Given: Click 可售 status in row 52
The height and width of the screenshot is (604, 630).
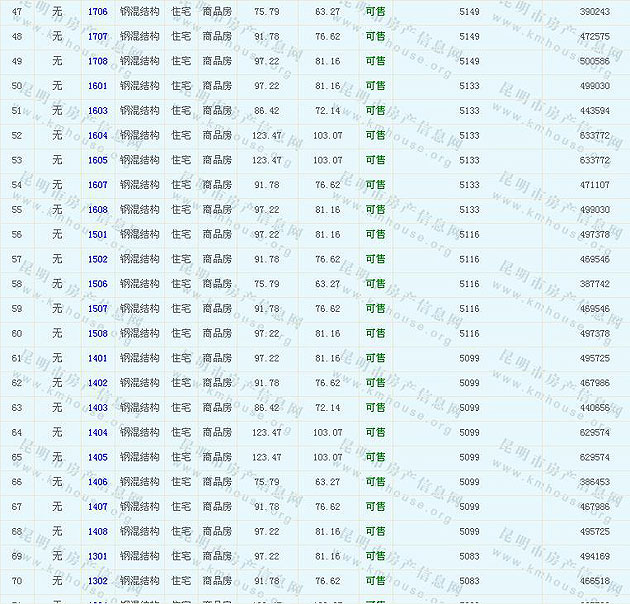Looking at the screenshot, I should click(375, 135).
